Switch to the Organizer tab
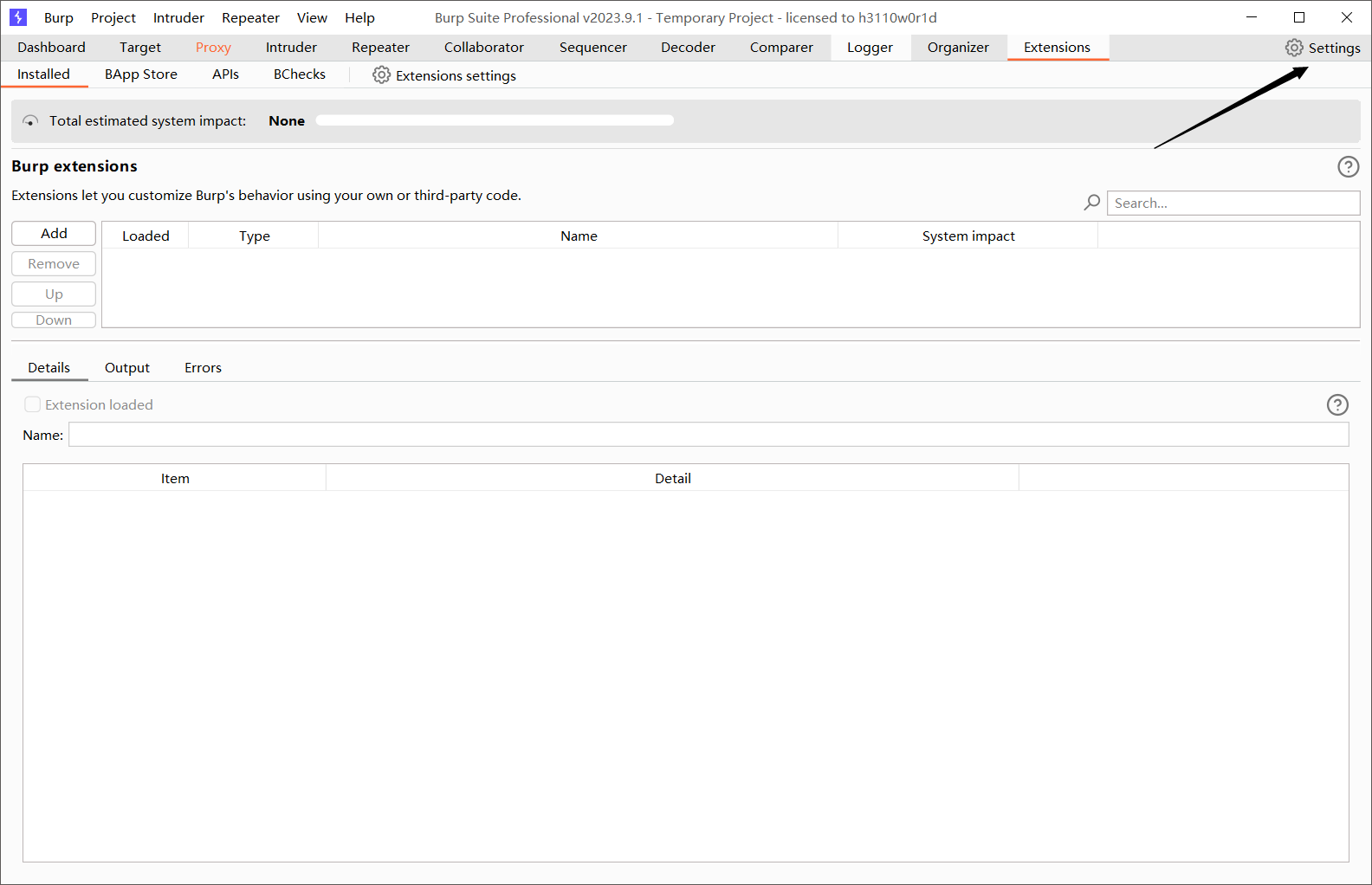Image resolution: width=1372 pixels, height=885 pixels. pyautogui.click(x=958, y=48)
